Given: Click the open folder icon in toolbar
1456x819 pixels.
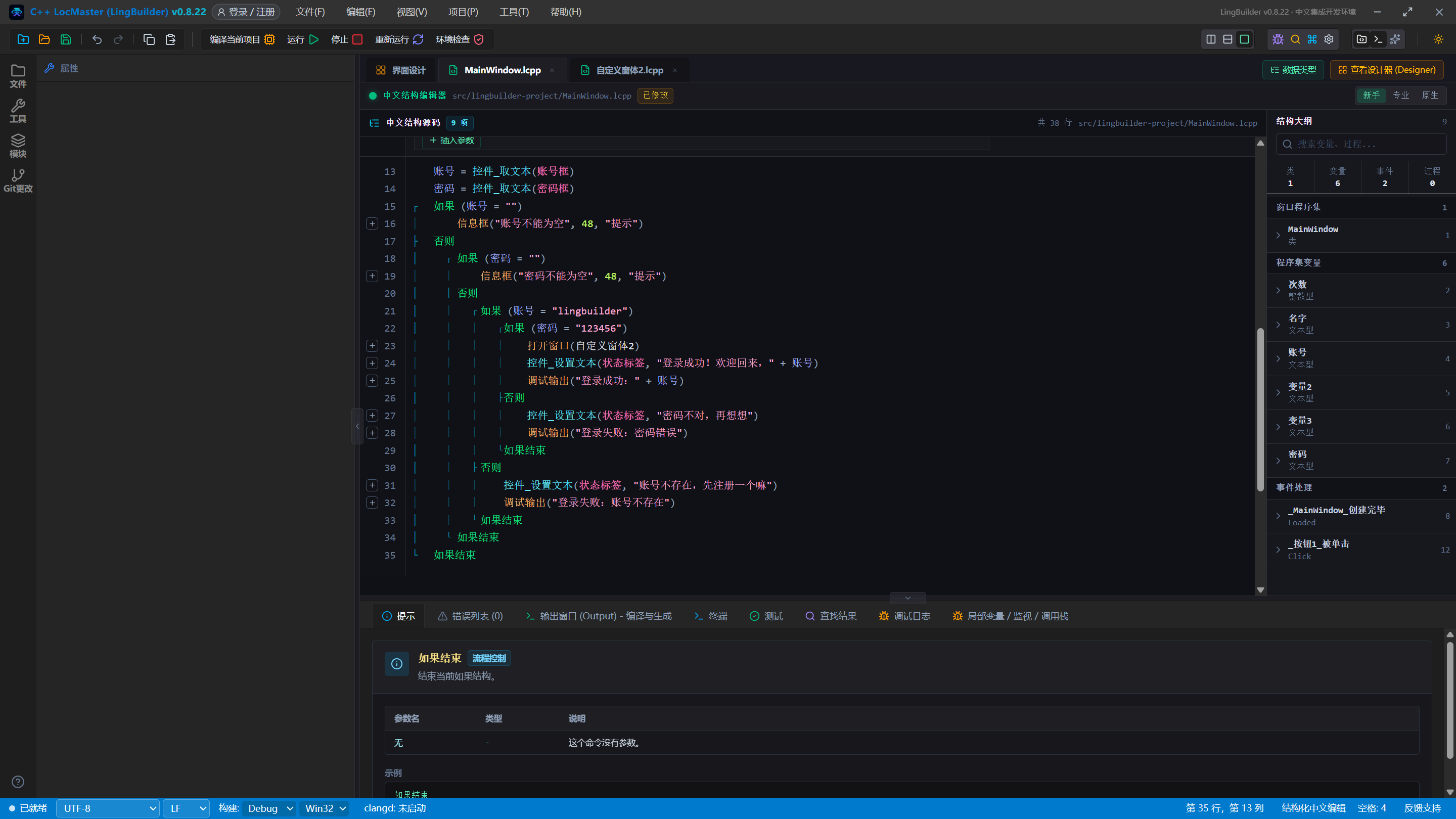Looking at the screenshot, I should coord(44,39).
